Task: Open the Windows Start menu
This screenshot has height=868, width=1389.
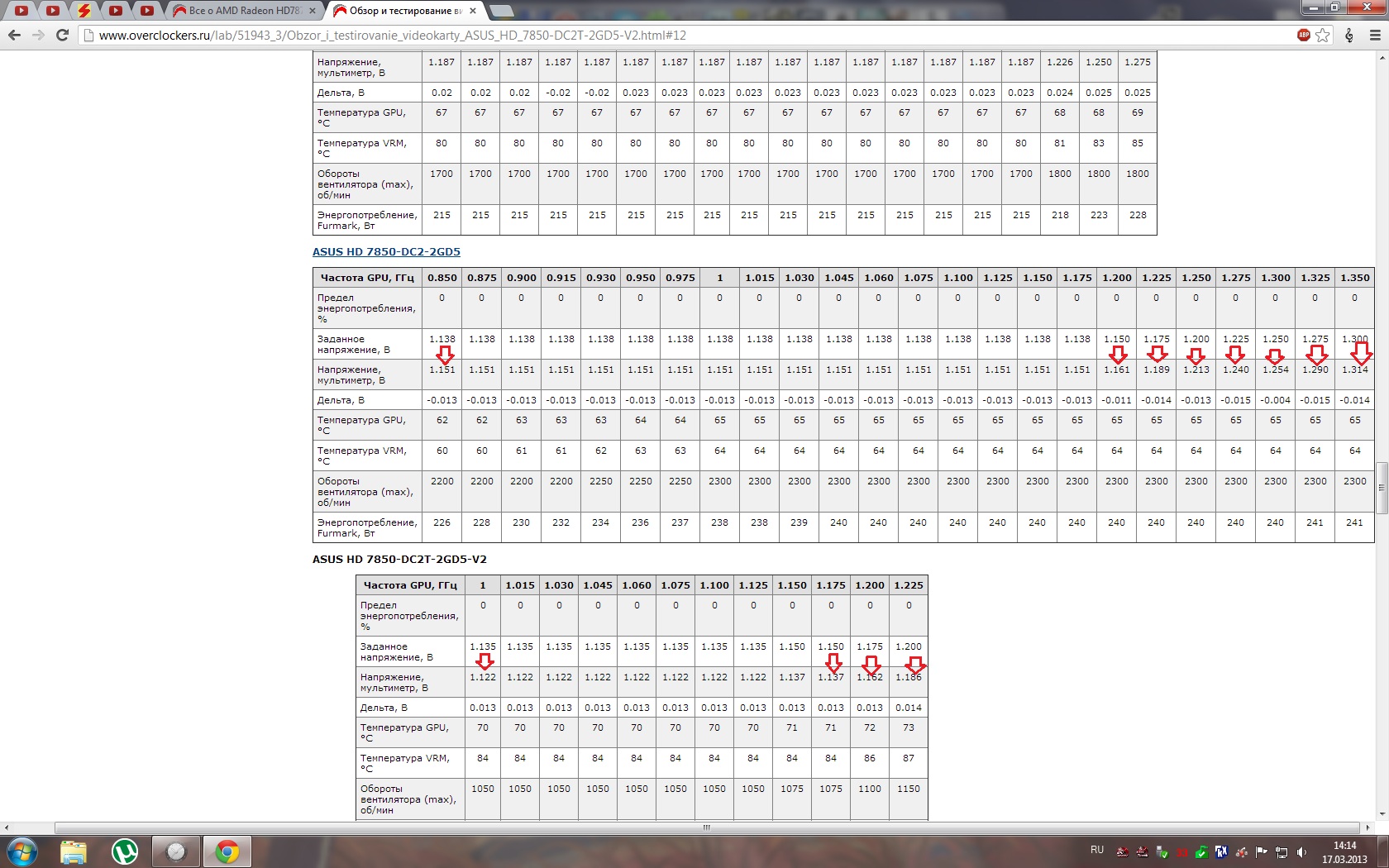Action: [22, 851]
